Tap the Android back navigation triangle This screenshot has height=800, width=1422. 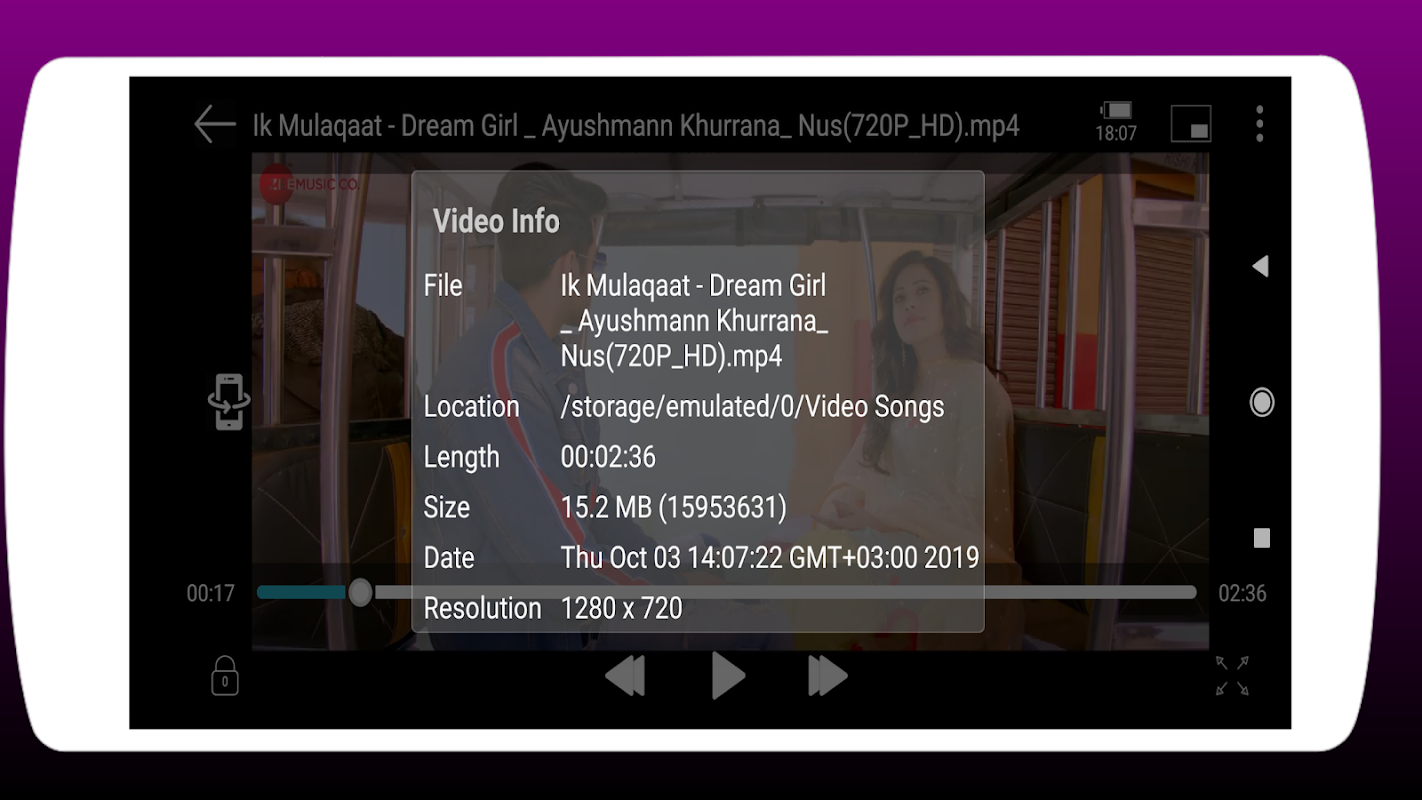click(1261, 266)
